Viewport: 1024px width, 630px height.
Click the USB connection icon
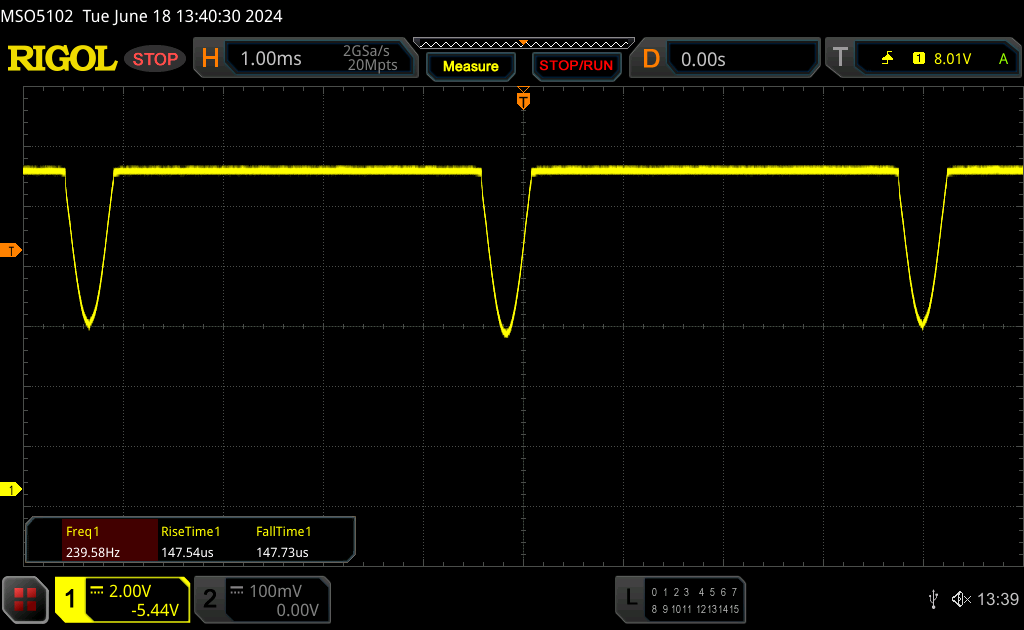point(933,599)
